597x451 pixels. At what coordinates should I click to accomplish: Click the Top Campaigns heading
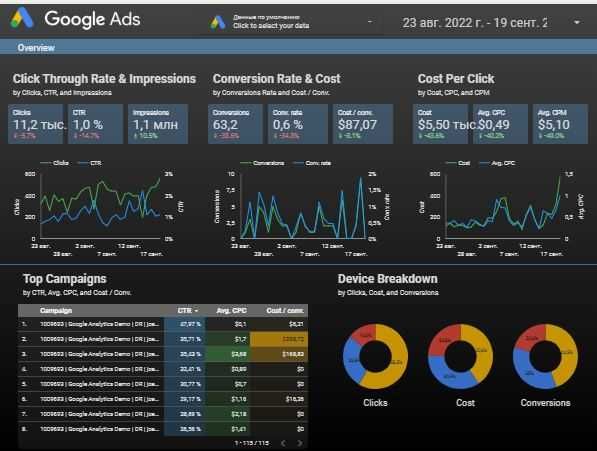[x=65, y=279]
